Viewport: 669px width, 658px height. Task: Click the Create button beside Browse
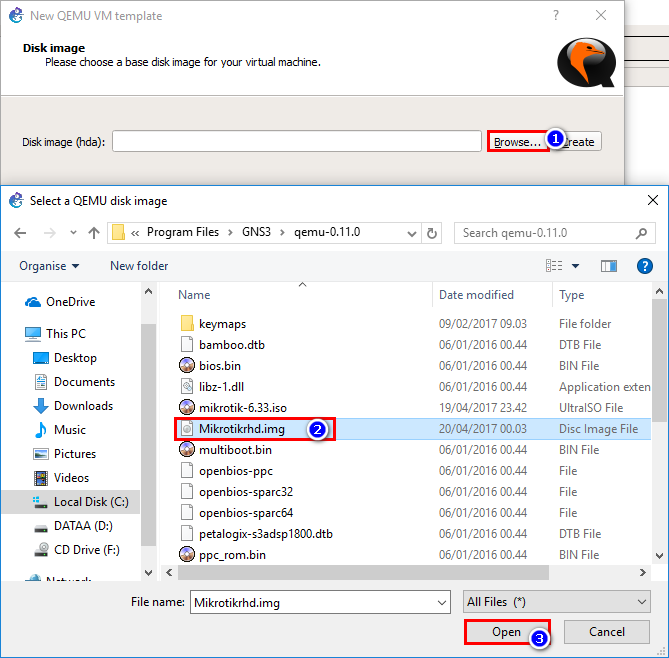point(579,142)
